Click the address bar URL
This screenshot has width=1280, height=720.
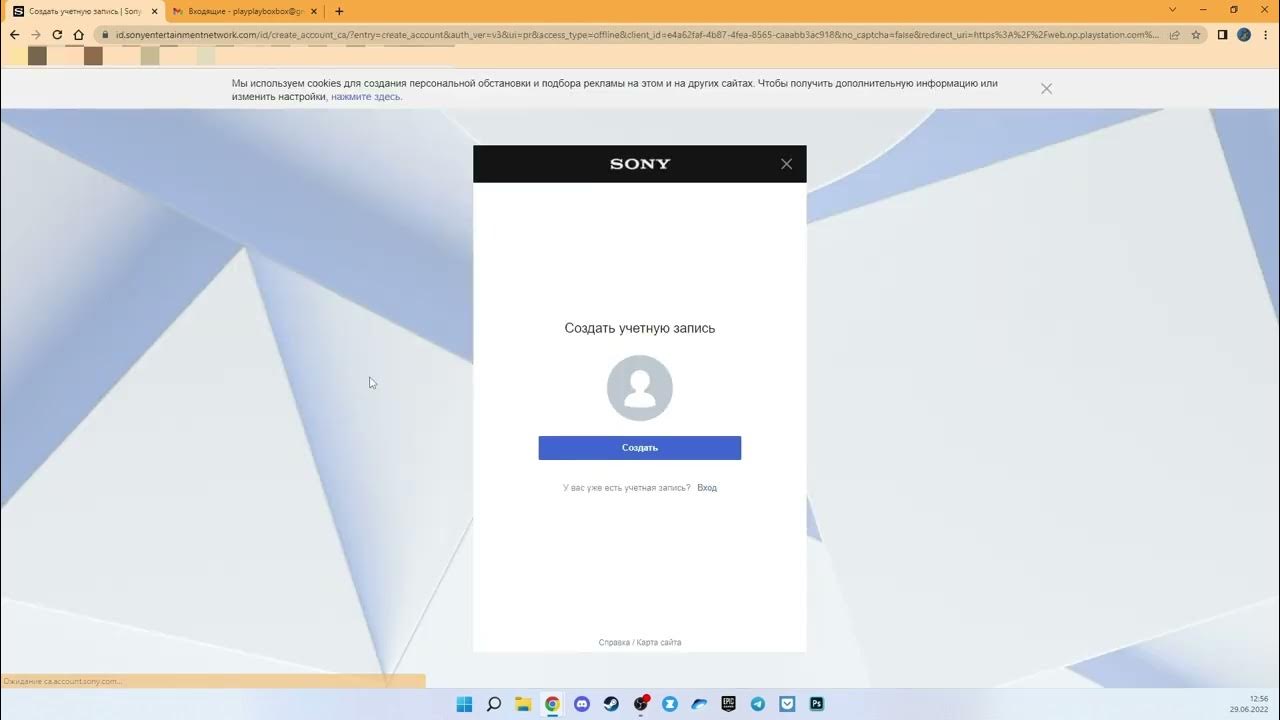[637, 34]
